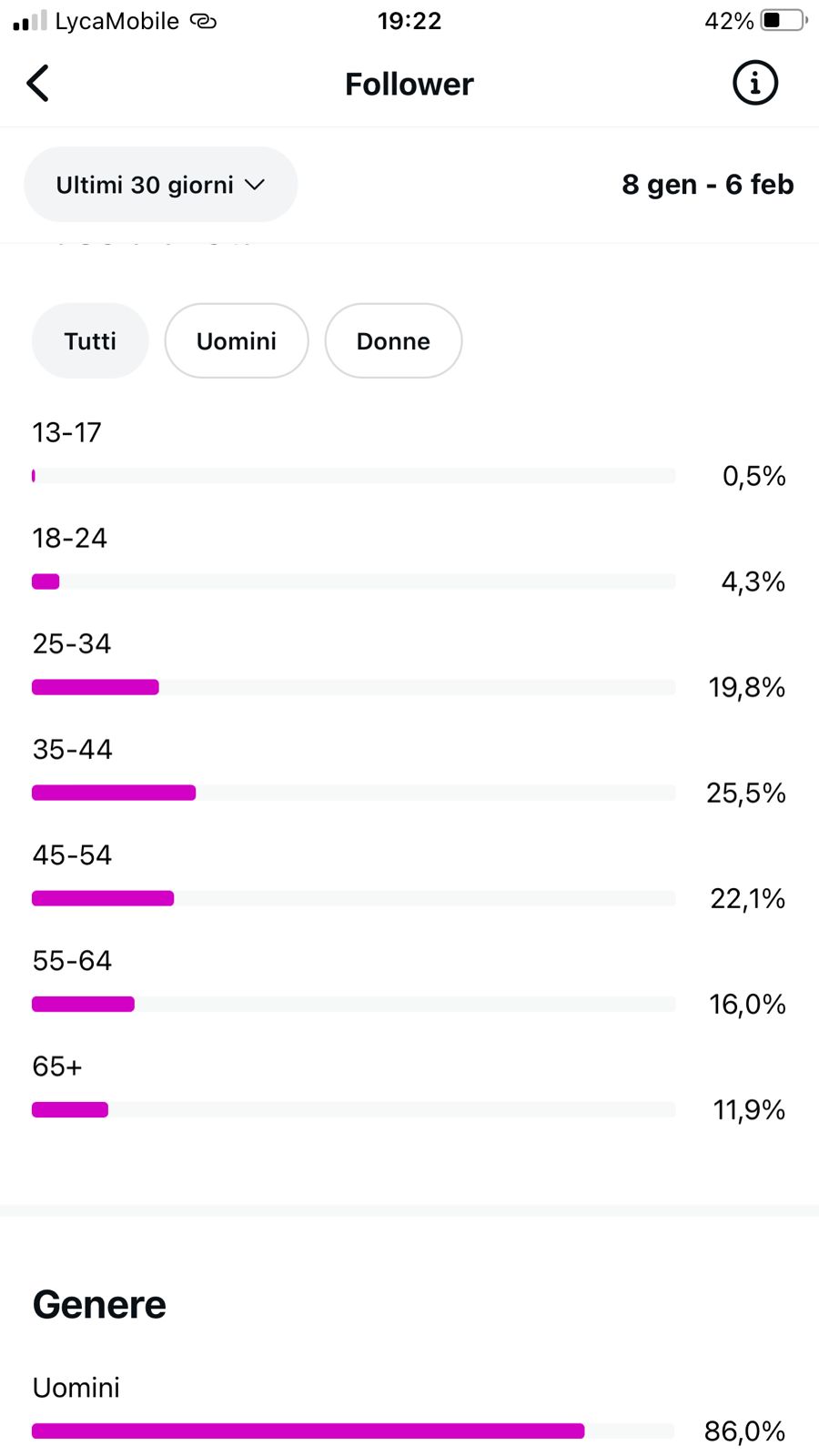Screen dimensions: 819x1456
Task: Tap the battery indicator icon
Action: [x=783, y=20]
